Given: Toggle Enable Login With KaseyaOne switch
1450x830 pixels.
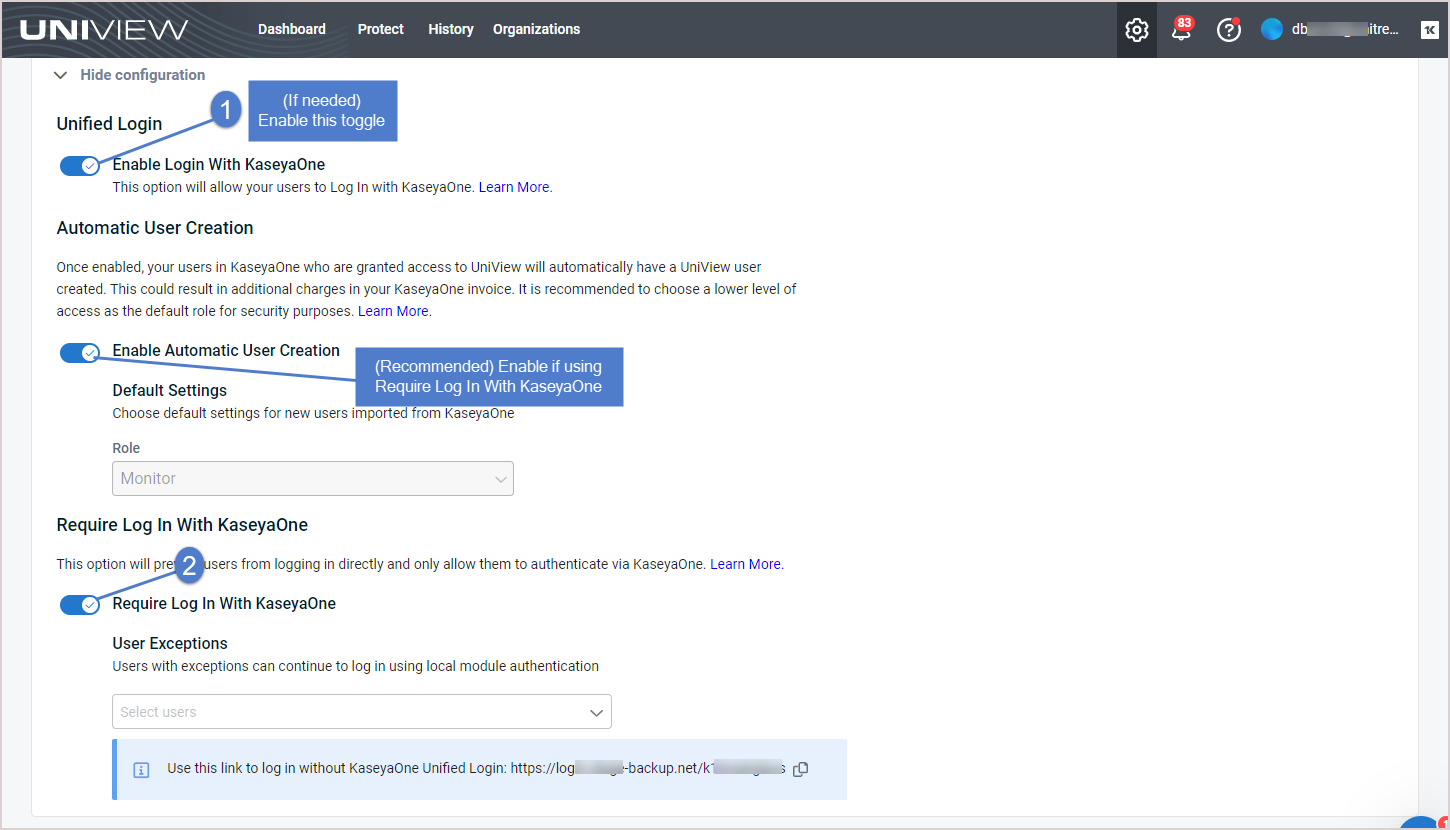Looking at the screenshot, I should [x=79, y=166].
